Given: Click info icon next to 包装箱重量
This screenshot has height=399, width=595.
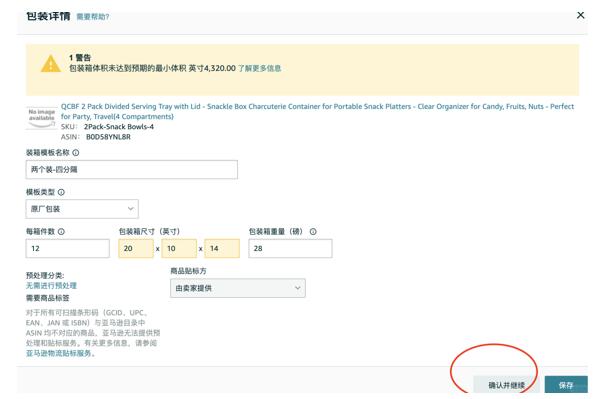Looking at the screenshot, I should [x=313, y=232].
